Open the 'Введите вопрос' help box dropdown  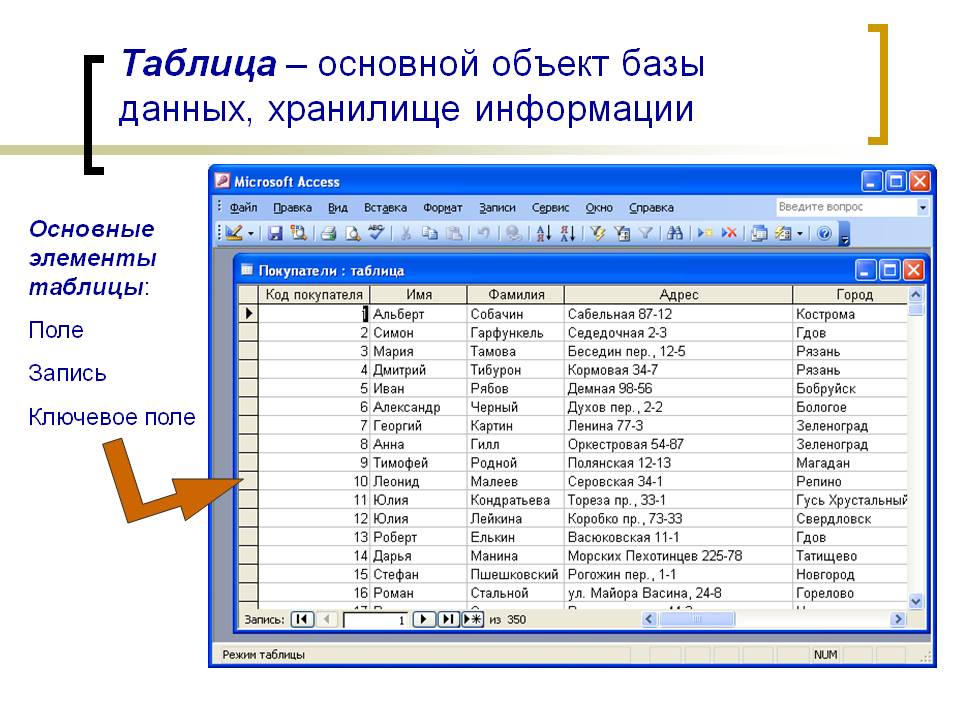point(922,207)
